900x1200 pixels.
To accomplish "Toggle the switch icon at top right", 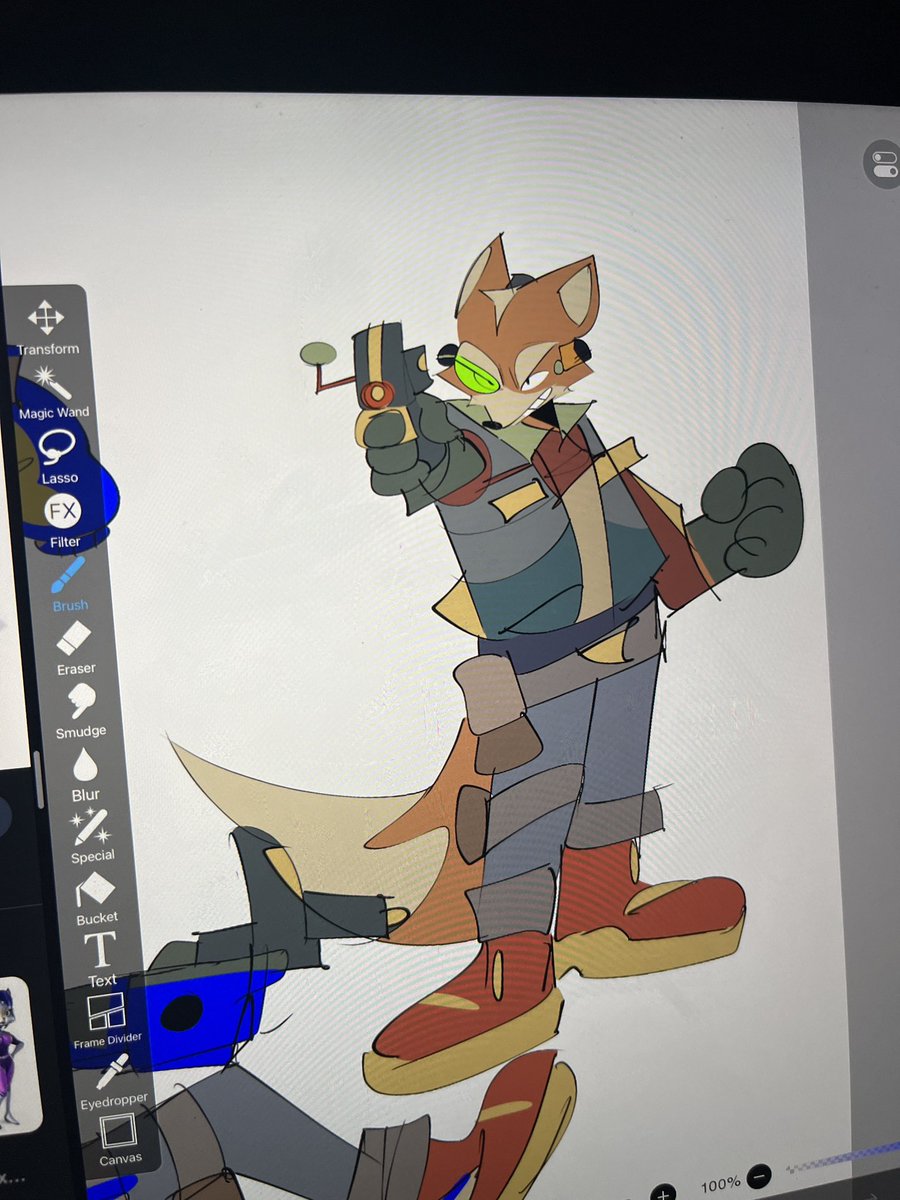I will pyautogui.click(x=884, y=164).
